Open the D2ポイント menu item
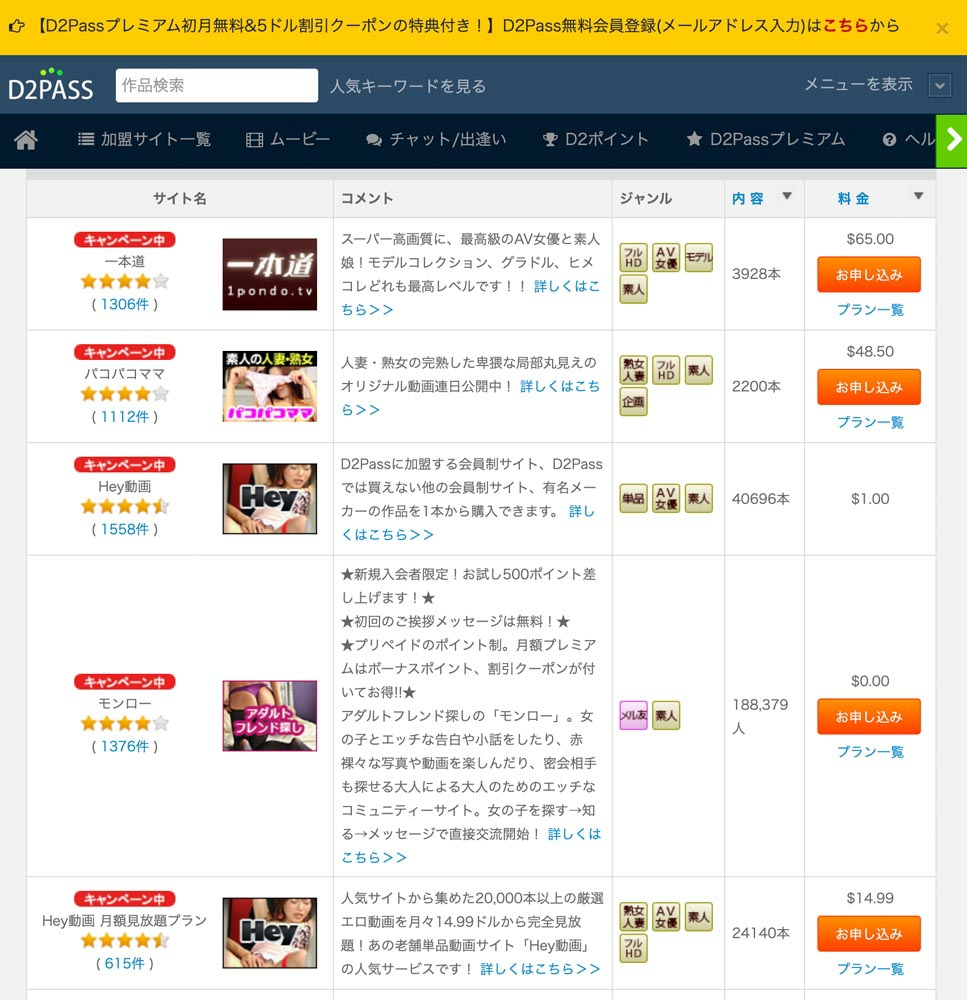967x1000 pixels. pos(596,140)
